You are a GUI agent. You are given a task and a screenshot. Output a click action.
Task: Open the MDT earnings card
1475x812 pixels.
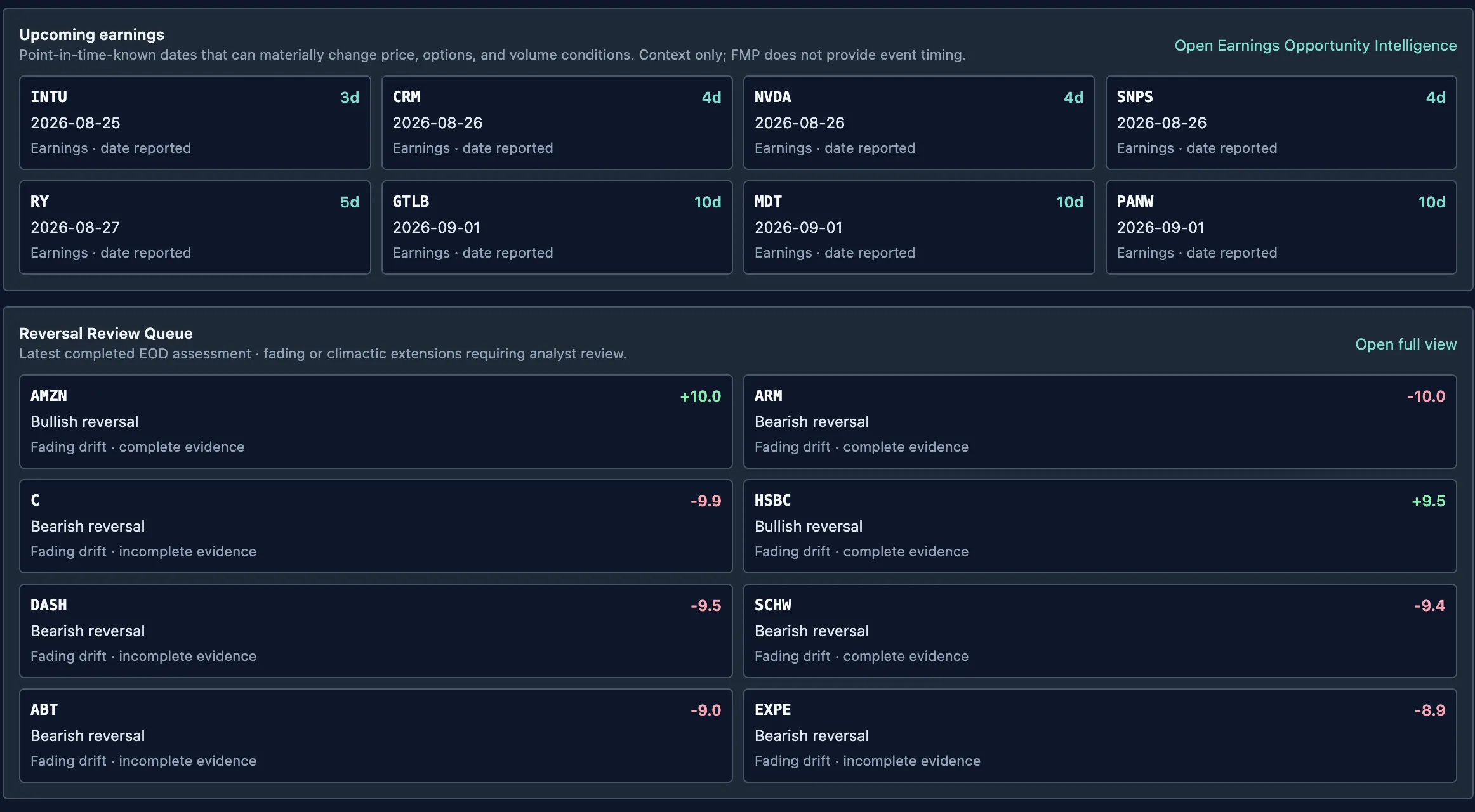point(919,227)
